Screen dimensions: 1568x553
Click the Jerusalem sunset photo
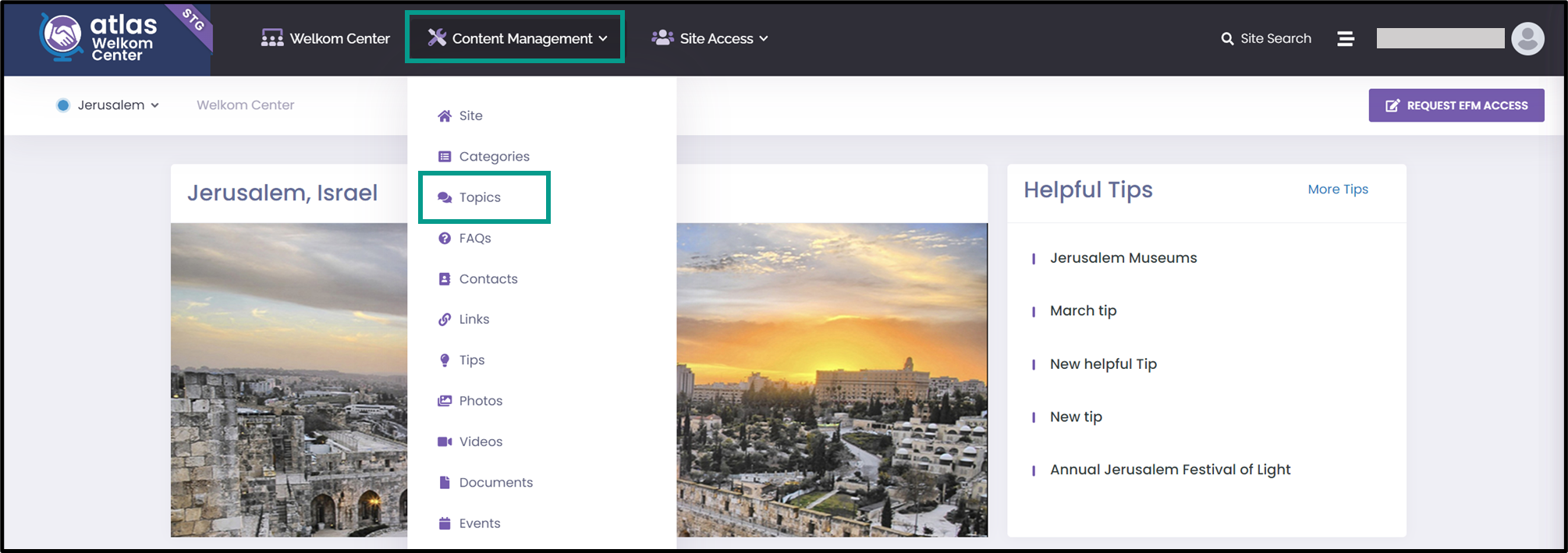click(x=832, y=380)
